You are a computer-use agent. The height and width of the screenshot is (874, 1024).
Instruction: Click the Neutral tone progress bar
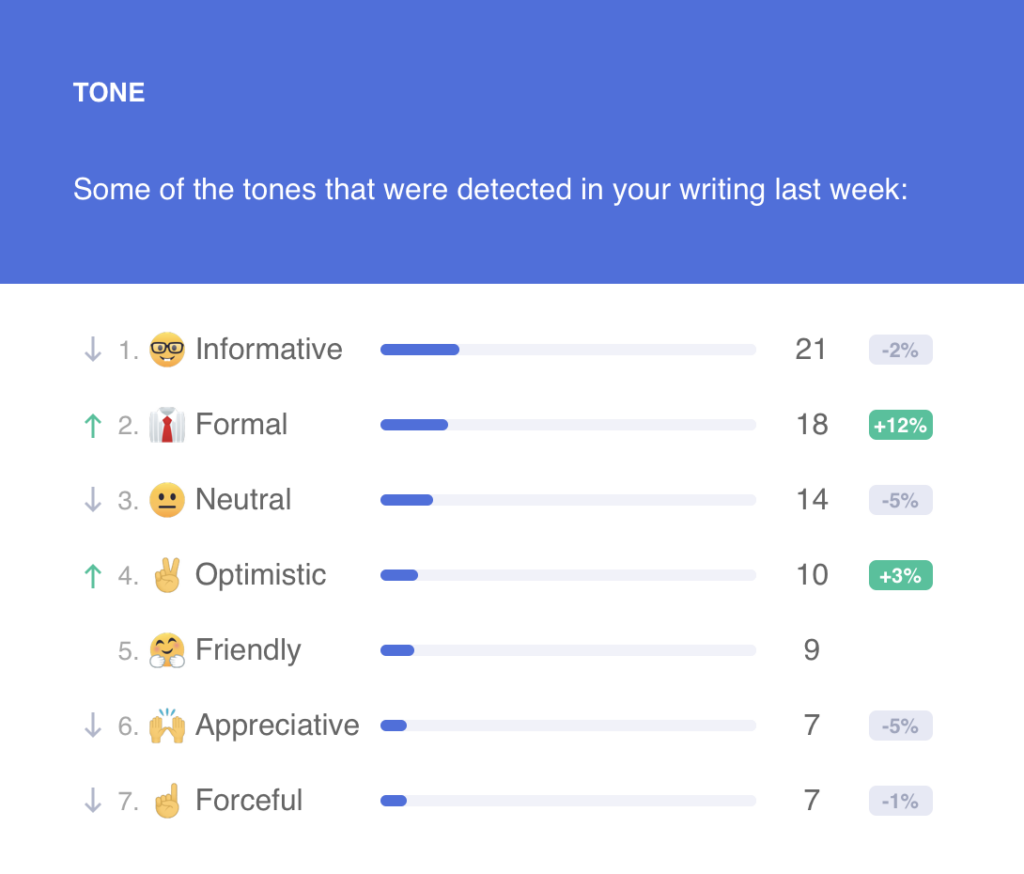pyautogui.click(x=568, y=500)
